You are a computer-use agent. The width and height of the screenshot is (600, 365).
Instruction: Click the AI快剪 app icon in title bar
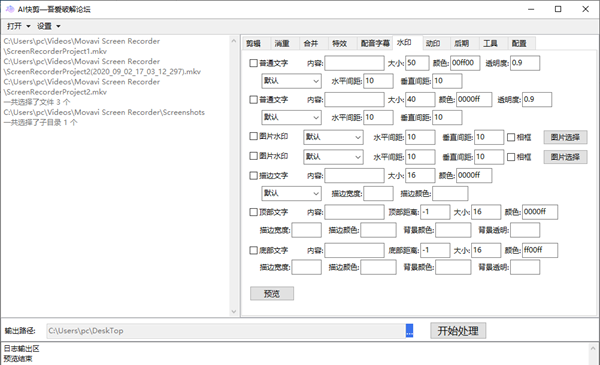(10, 9)
